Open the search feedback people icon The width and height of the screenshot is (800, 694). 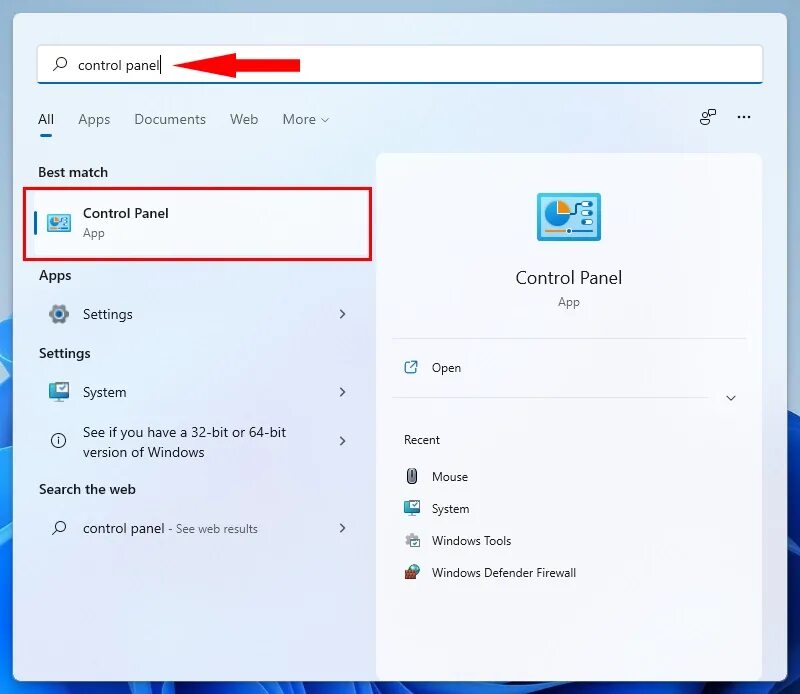(x=708, y=117)
